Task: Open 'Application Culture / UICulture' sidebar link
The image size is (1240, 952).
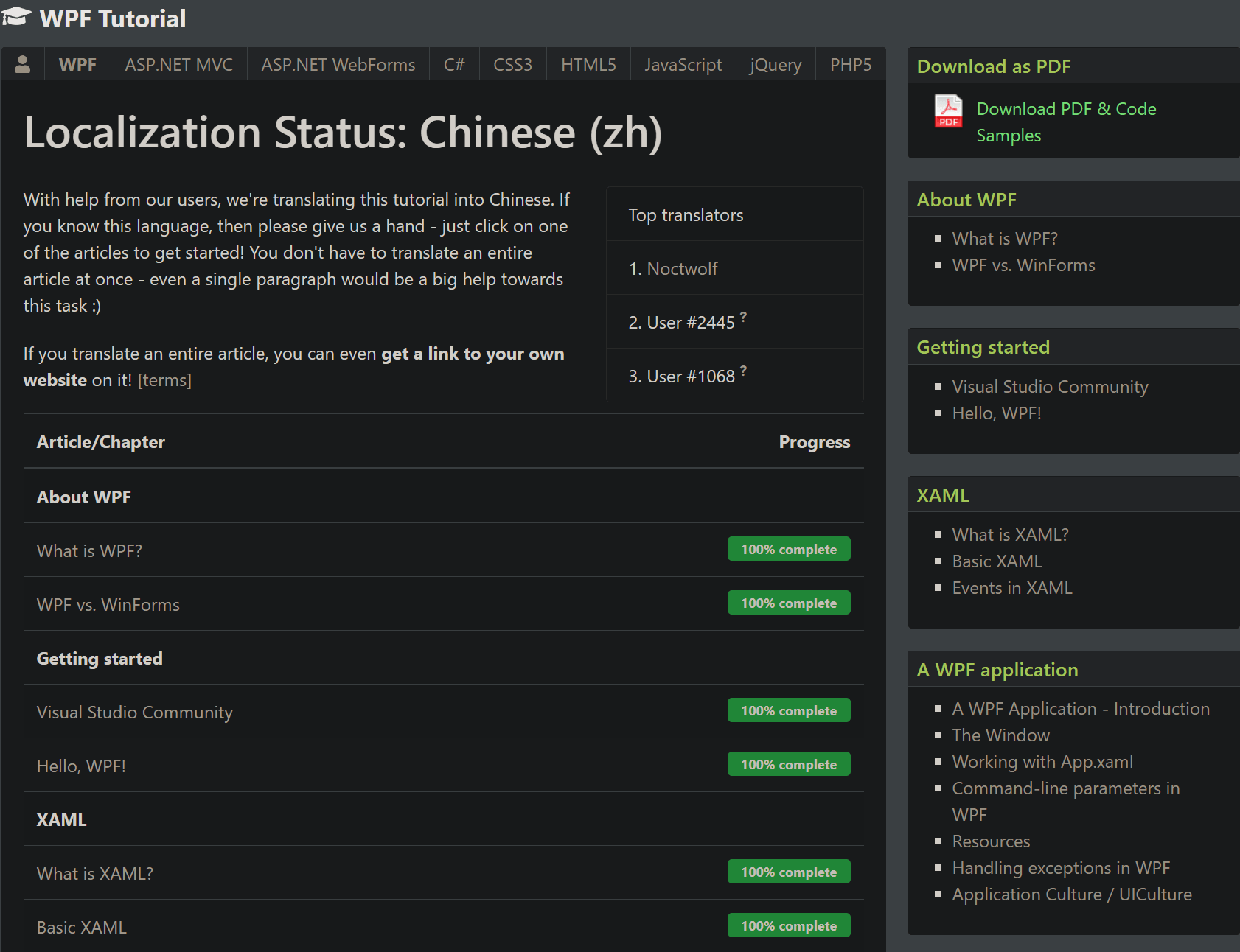Action: pos(1071,895)
